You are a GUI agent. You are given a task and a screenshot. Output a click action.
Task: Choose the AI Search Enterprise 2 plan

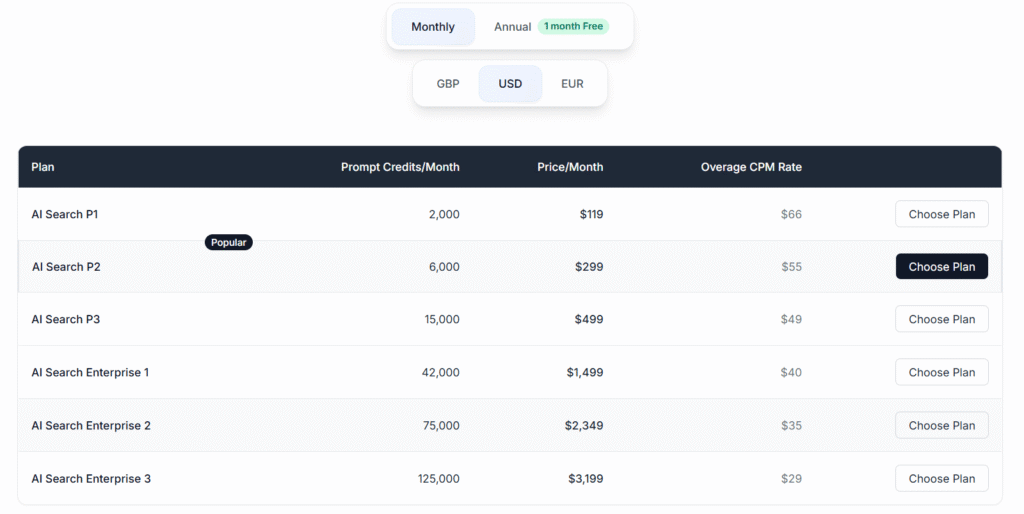point(942,425)
